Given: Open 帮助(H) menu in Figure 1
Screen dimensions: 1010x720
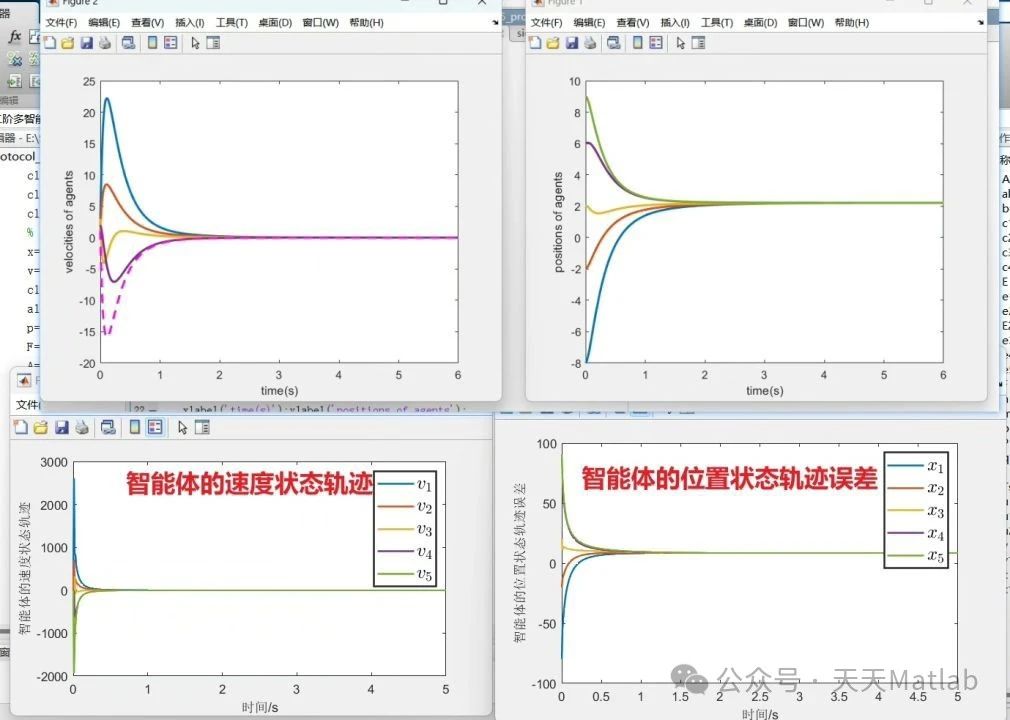Looking at the screenshot, I should tap(852, 23).
